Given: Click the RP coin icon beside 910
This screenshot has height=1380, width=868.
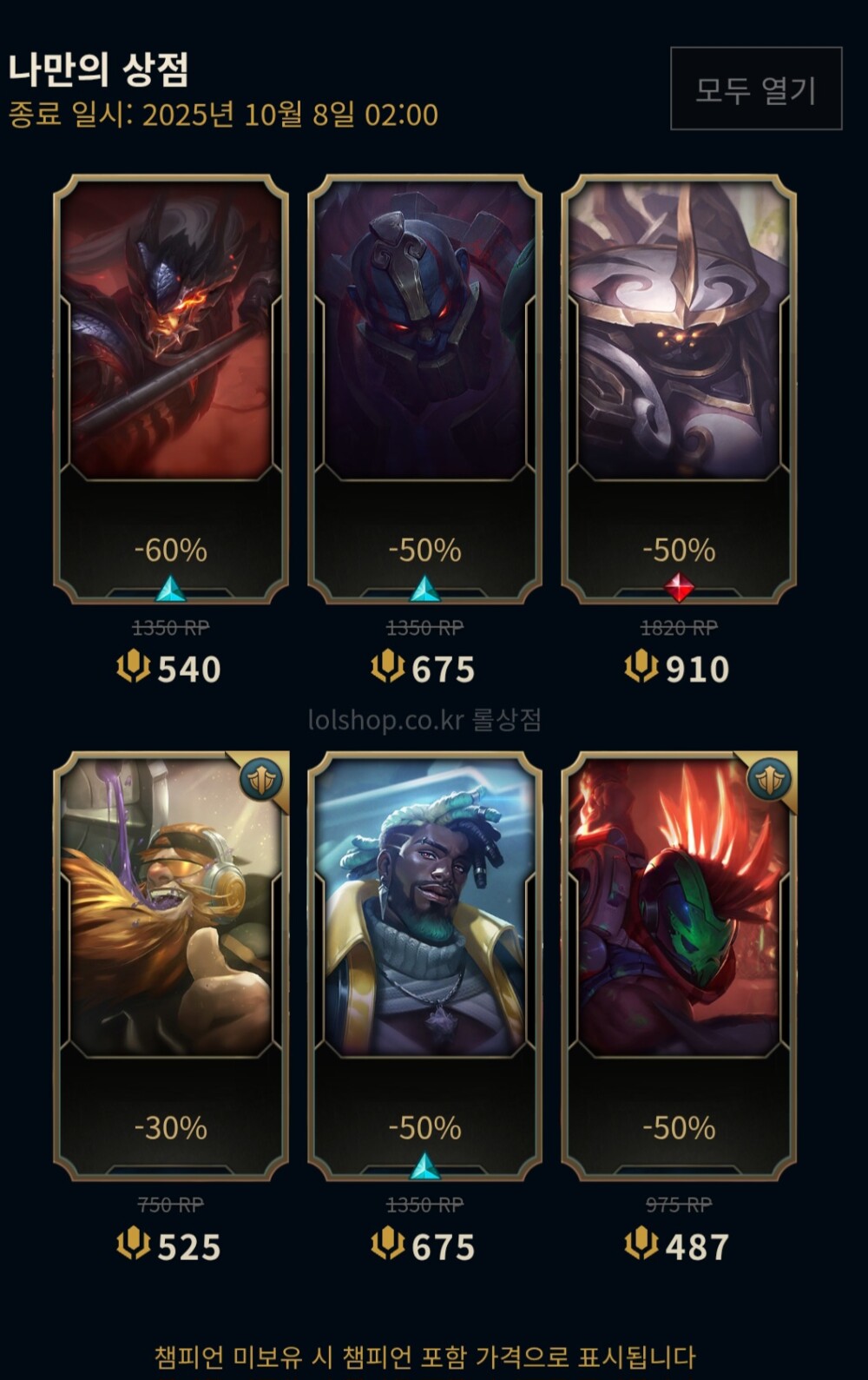Looking at the screenshot, I should tap(641, 668).
